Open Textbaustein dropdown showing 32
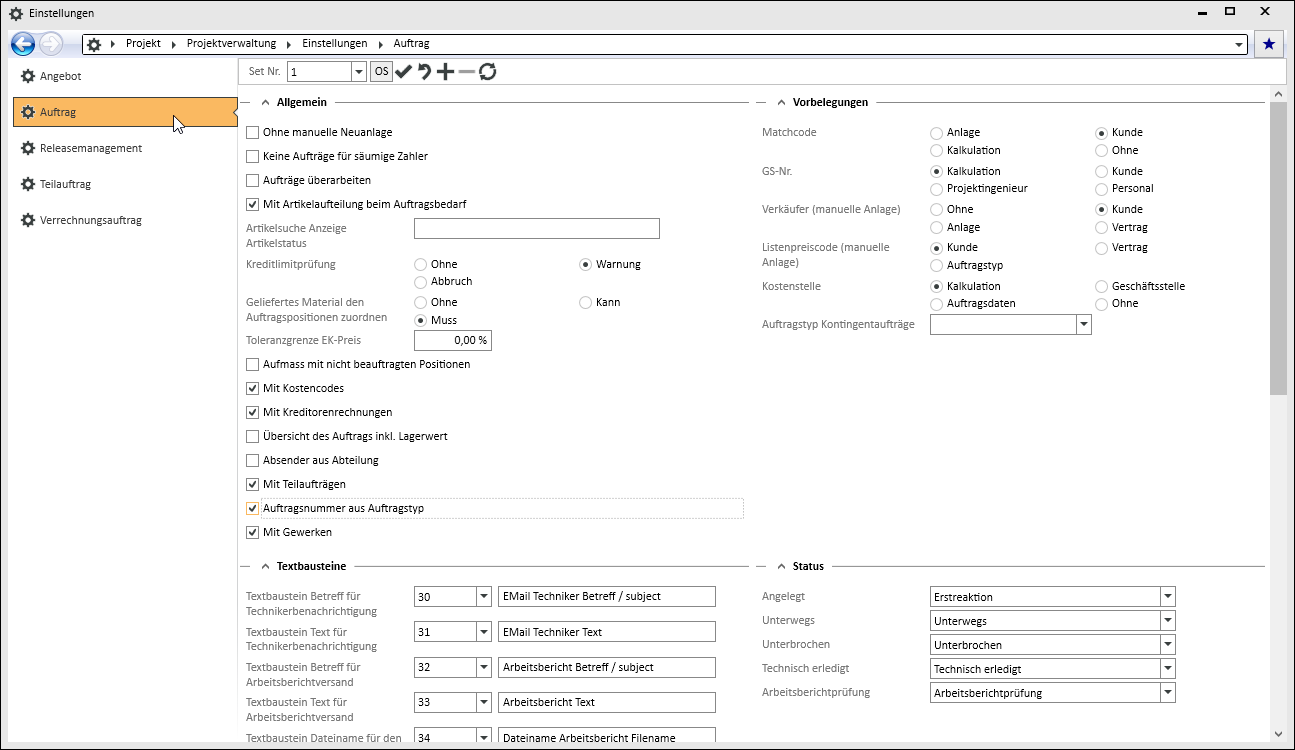 [x=484, y=667]
